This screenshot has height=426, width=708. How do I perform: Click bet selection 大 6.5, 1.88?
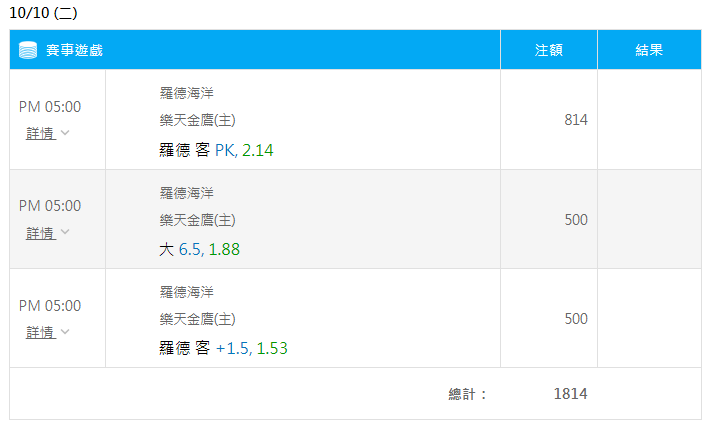point(200,249)
